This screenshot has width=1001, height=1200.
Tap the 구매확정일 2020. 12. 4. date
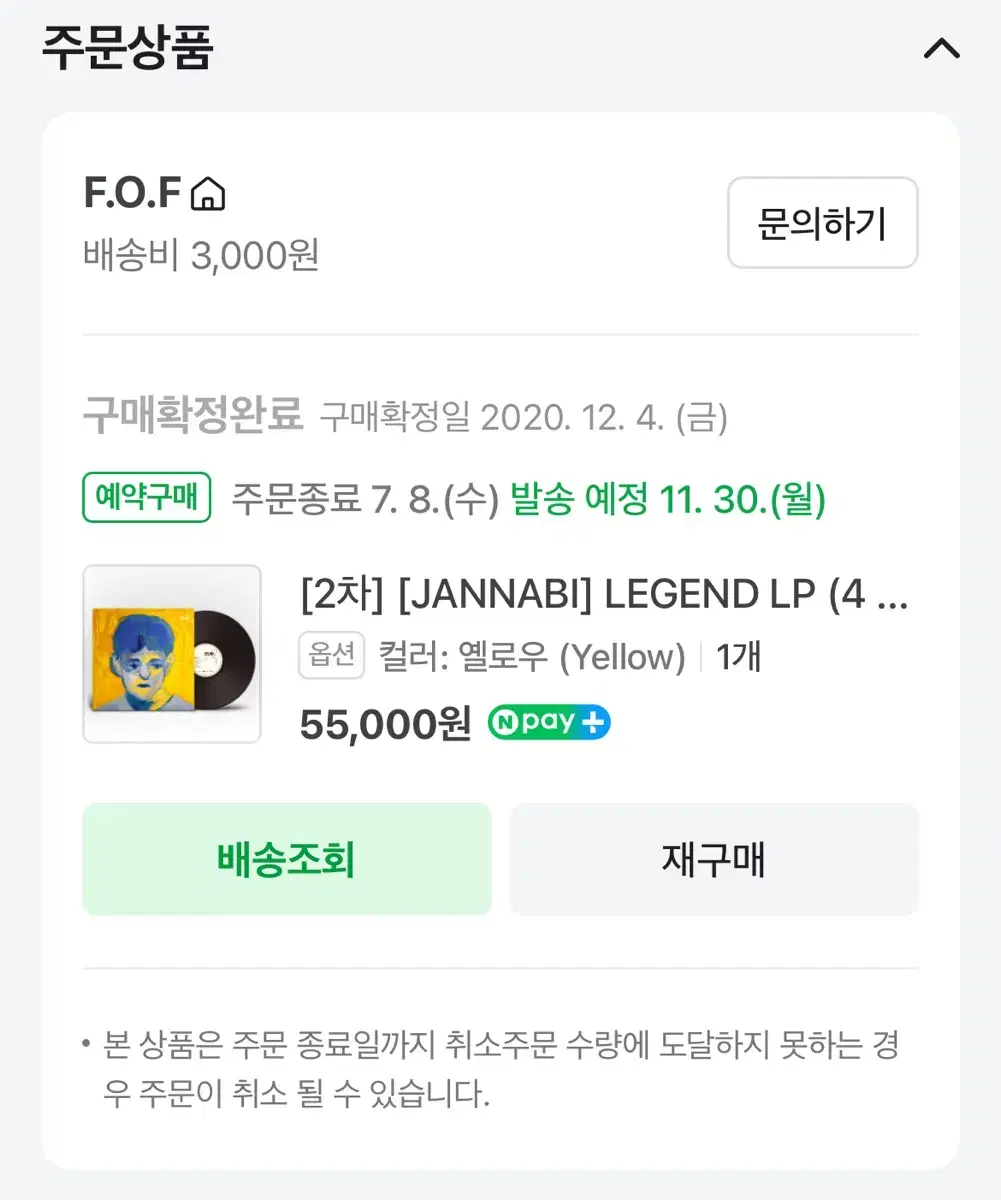523,417
